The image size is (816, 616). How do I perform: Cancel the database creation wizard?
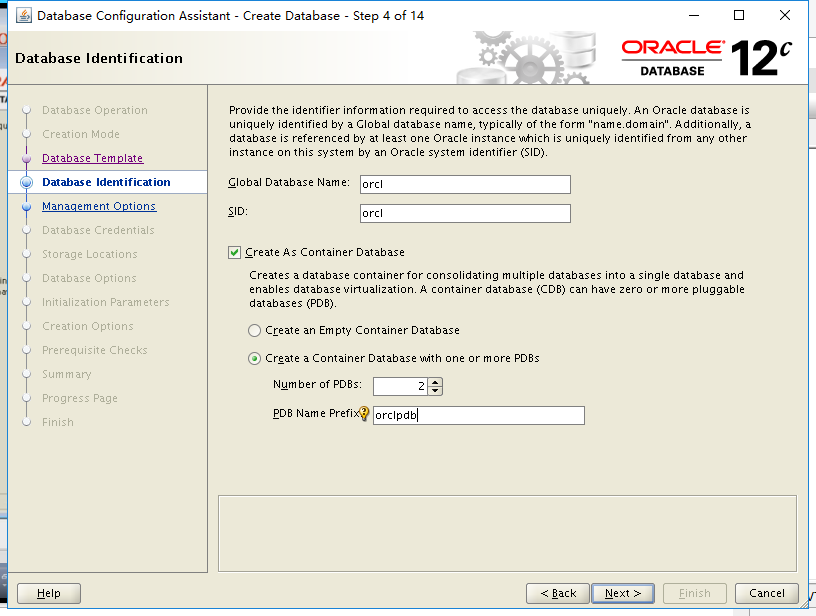(766, 592)
